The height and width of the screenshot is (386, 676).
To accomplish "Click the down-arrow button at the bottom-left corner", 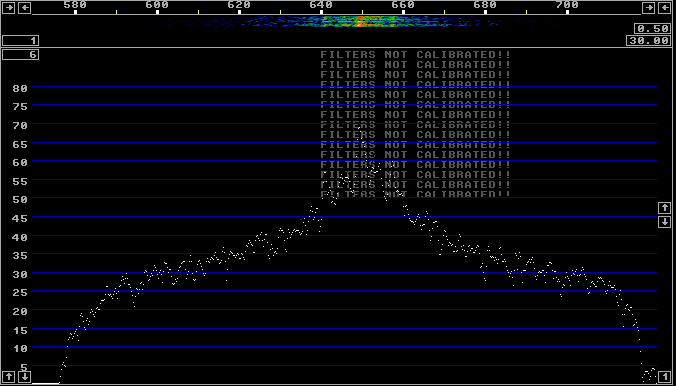I will coord(25,377).
